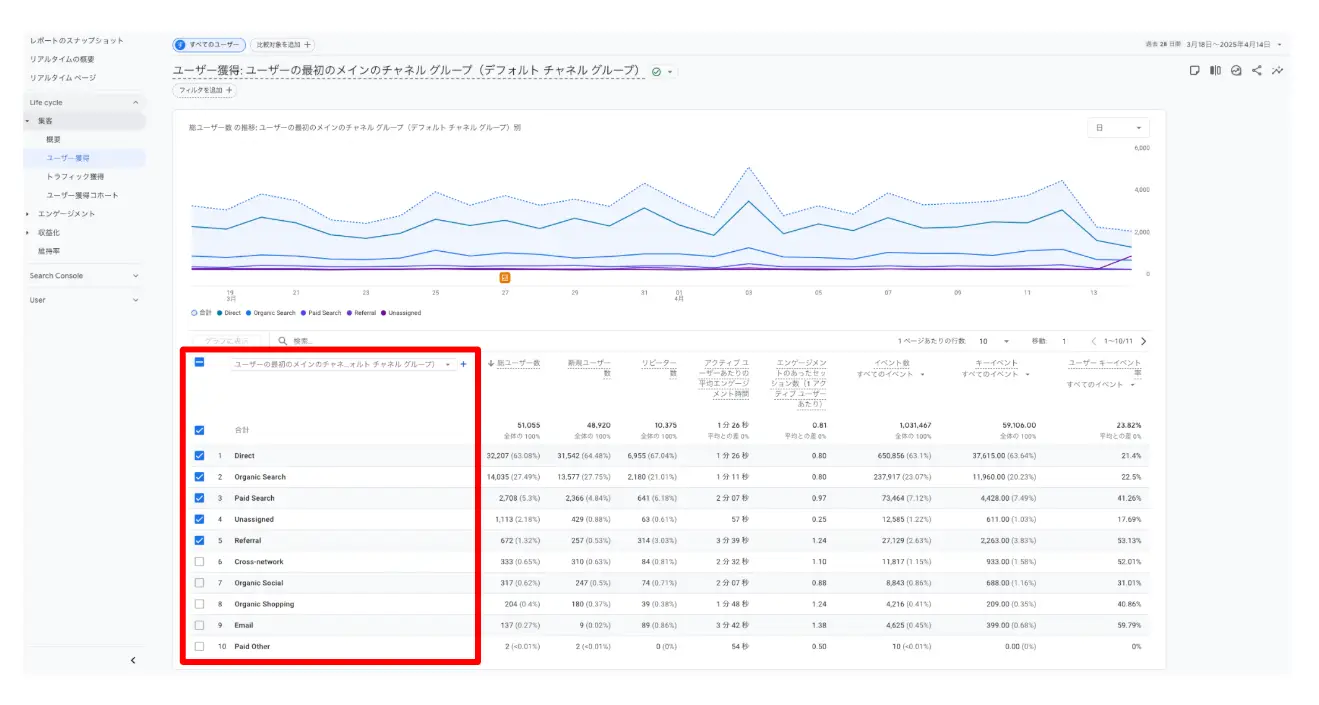Image resolution: width=1319 pixels, height=705 pixels.
Task: Go to previous table page arrow
Action: pos(1094,341)
